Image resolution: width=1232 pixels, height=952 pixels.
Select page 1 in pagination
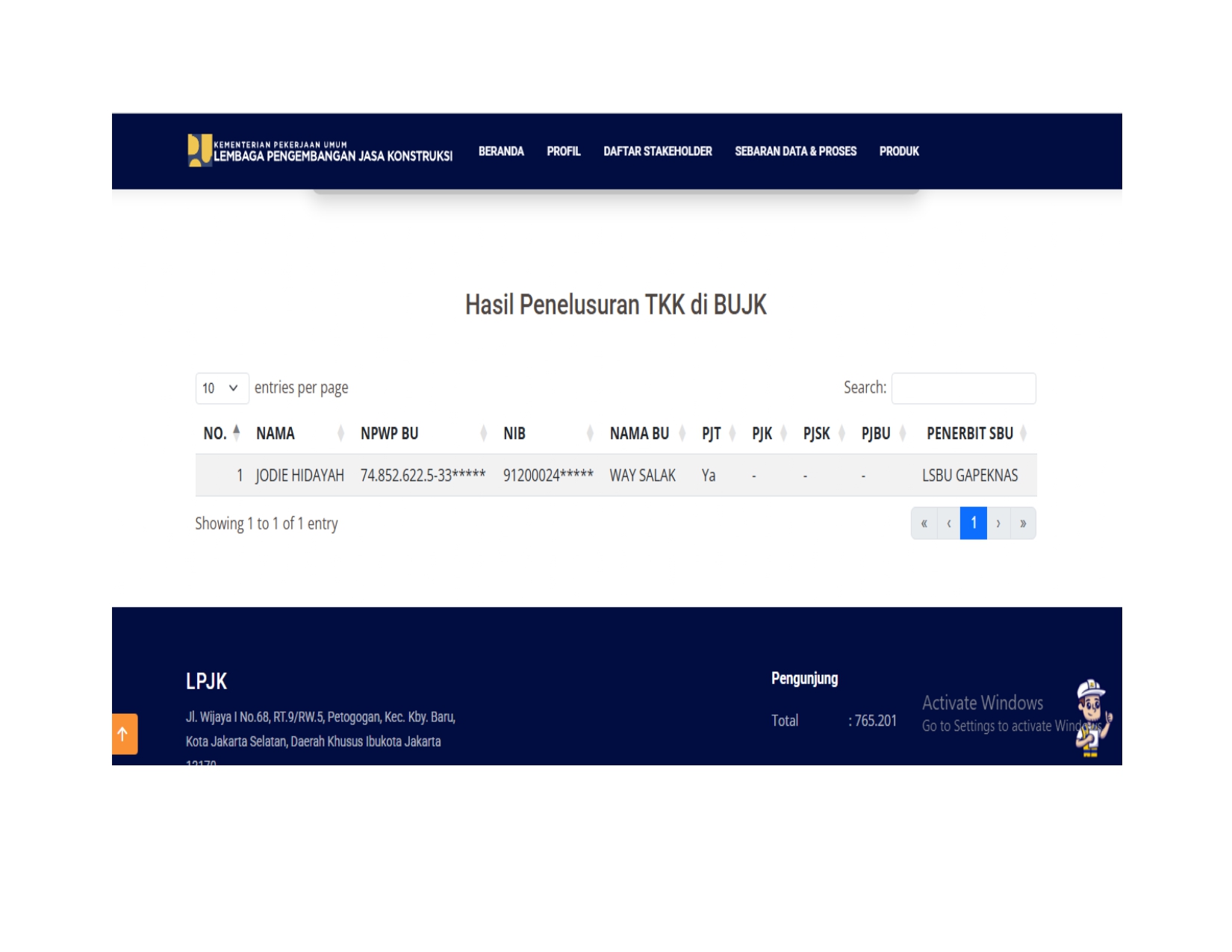(x=974, y=523)
